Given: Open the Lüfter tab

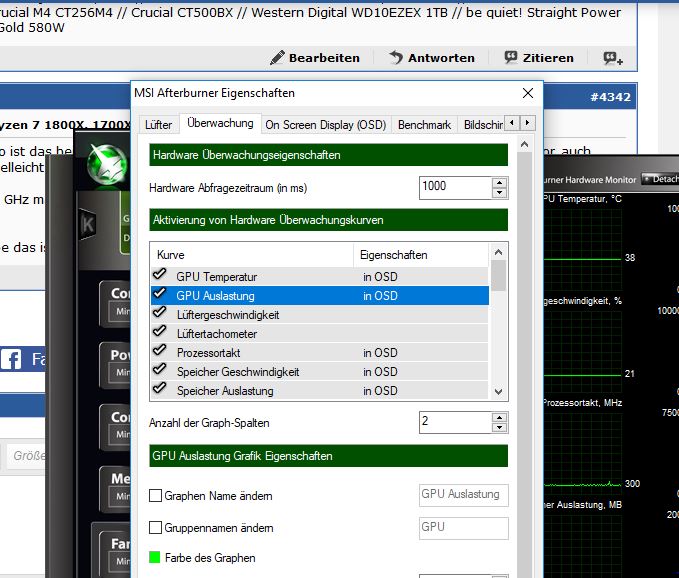Looking at the screenshot, I should 158,125.
